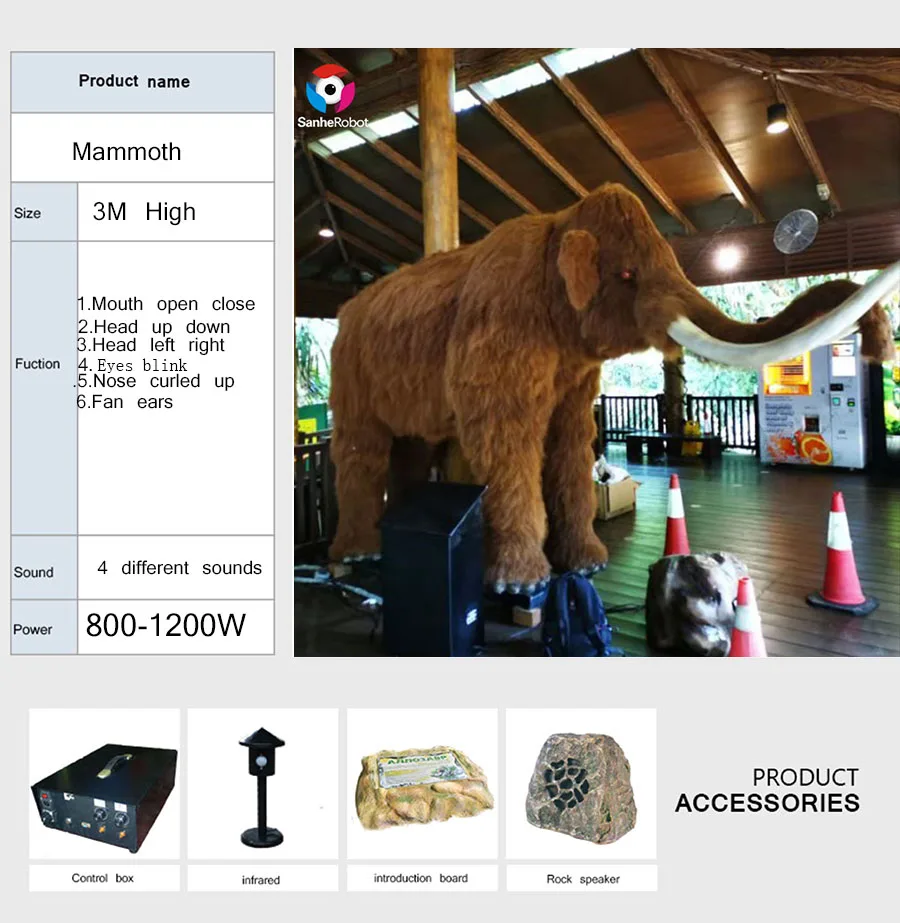The height and width of the screenshot is (923, 900).
Task: Open the introduction board image
Action: [421, 783]
